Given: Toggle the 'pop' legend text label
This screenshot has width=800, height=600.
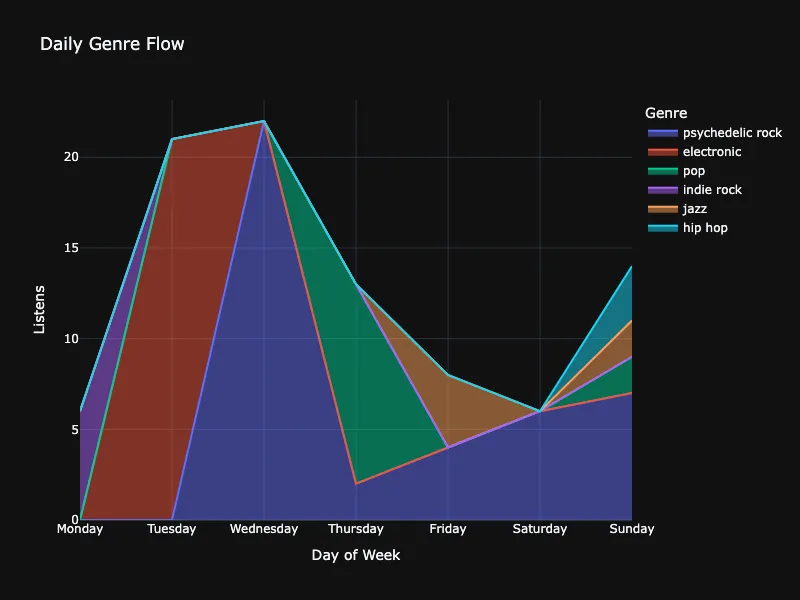Looking at the screenshot, I should point(694,171).
